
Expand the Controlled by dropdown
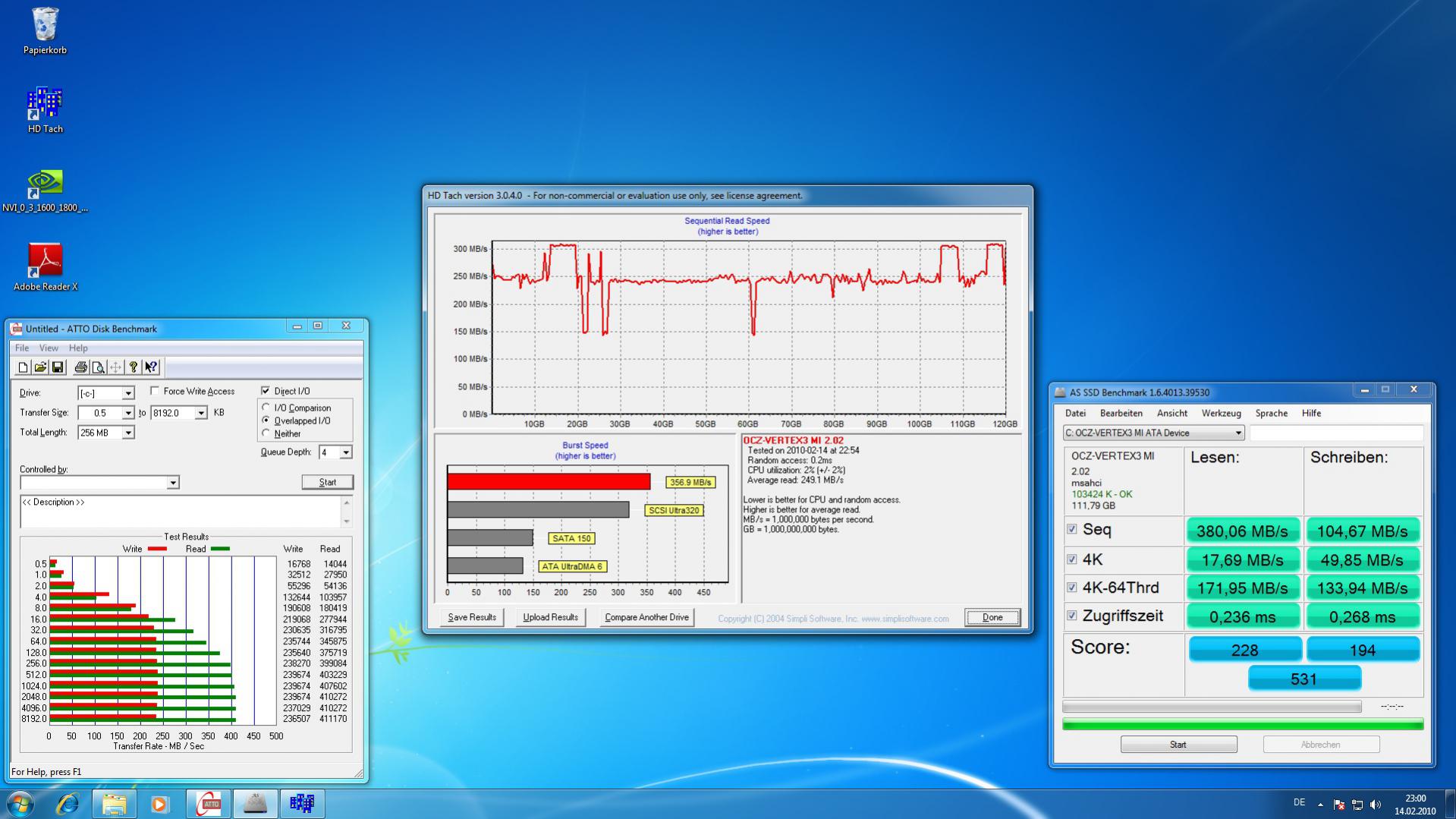pos(173,483)
